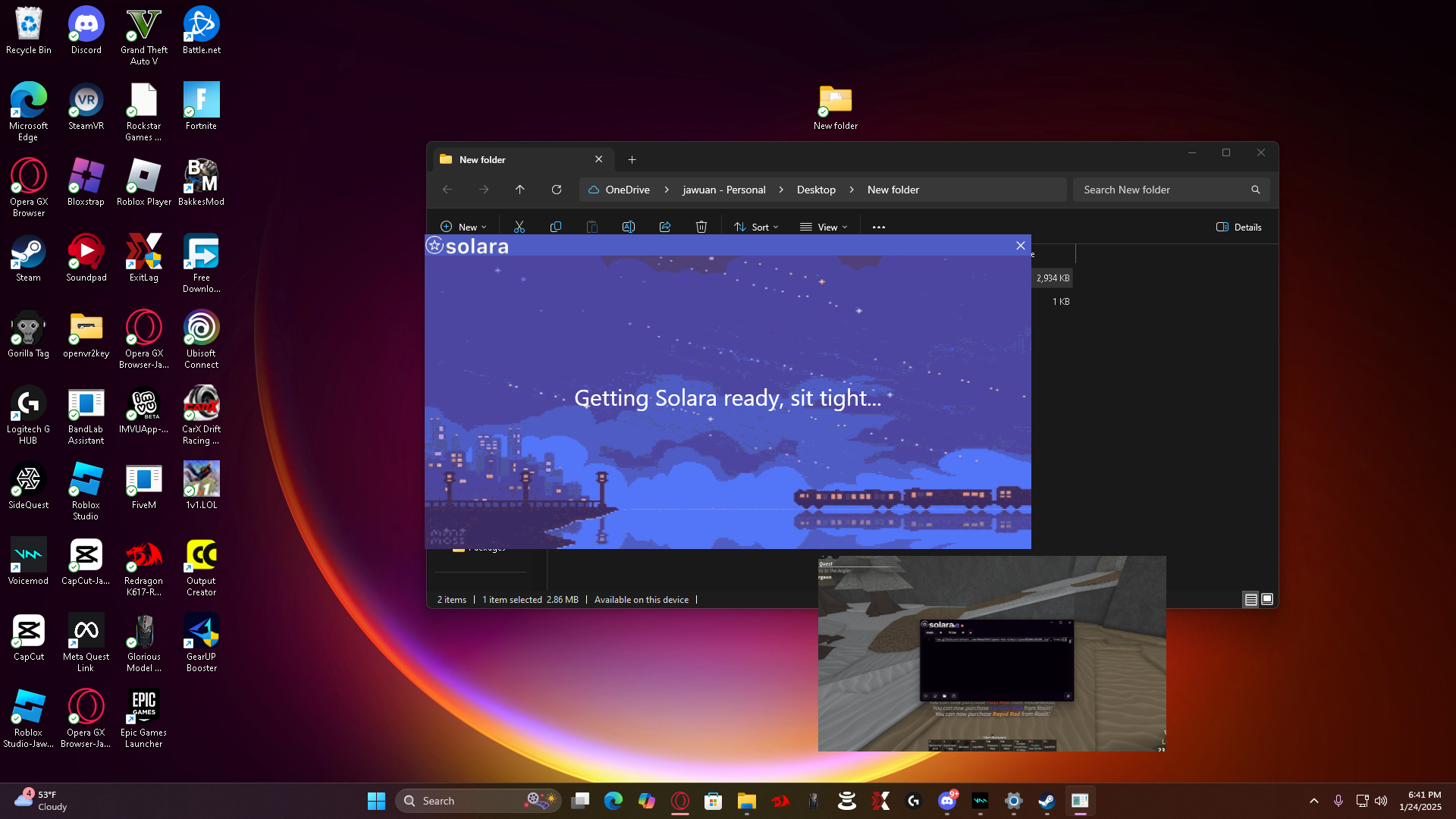This screenshot has width=1456, height=819.
Task: Click the Search New folder field
Action: [1160, 190]
